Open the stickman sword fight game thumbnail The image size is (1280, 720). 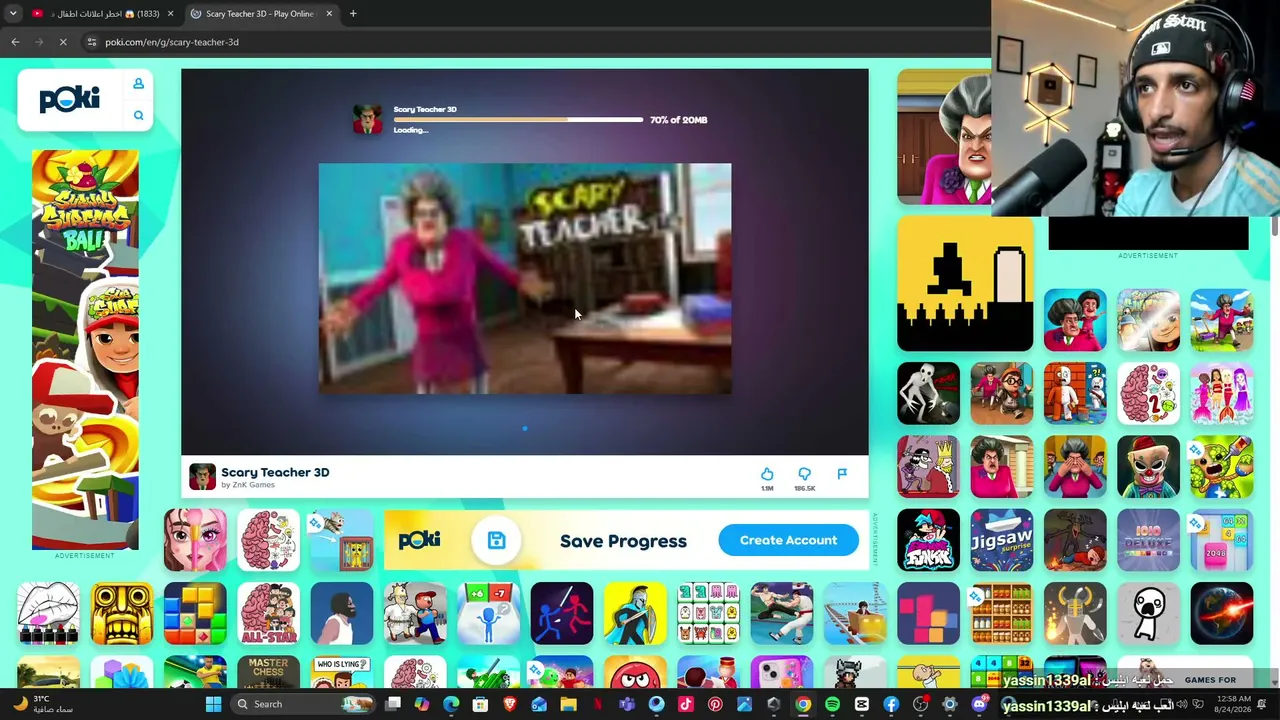click(x=562, y=613)
